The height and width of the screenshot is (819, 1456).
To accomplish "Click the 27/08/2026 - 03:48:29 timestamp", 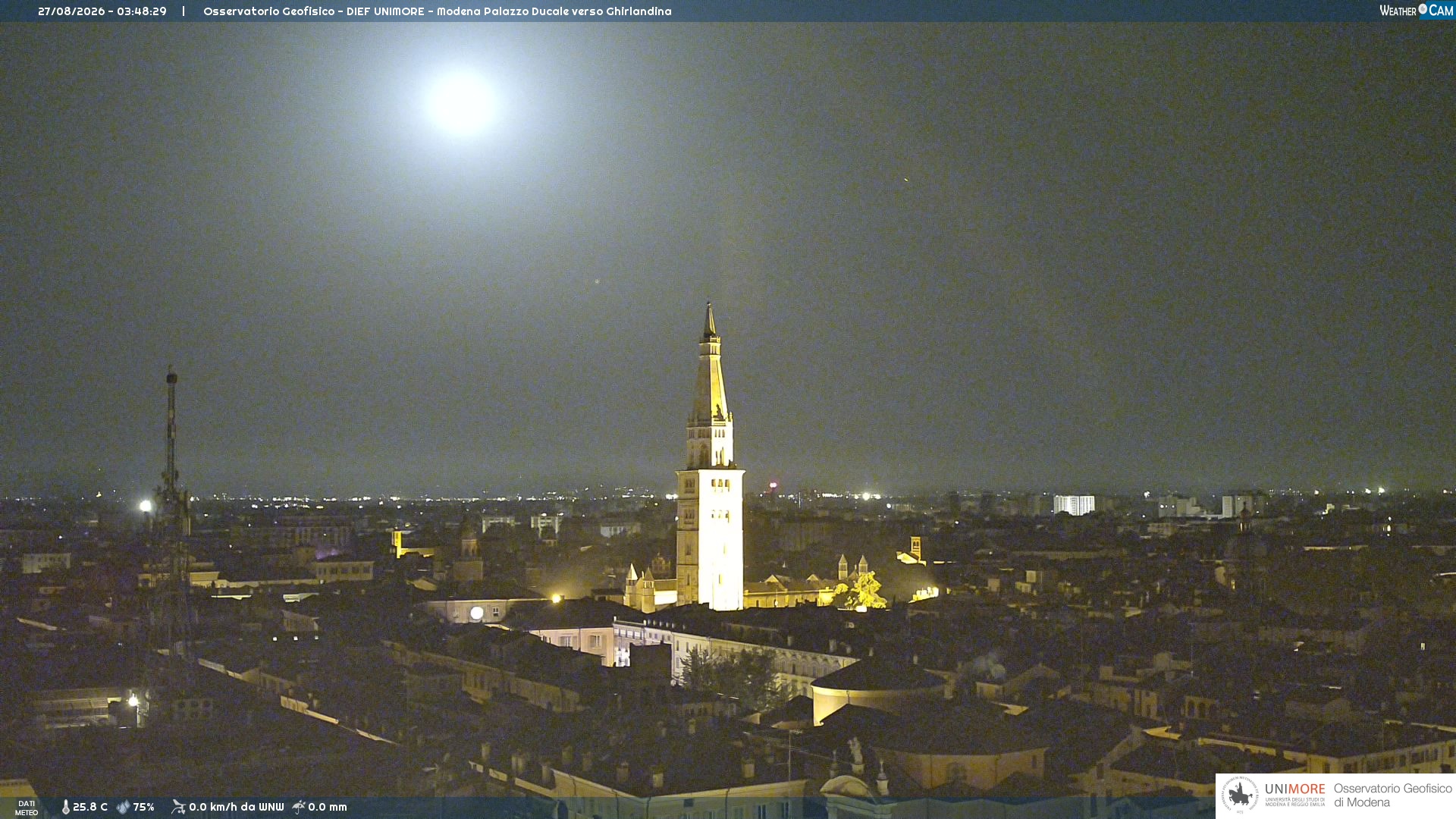I will coord(102,11).
